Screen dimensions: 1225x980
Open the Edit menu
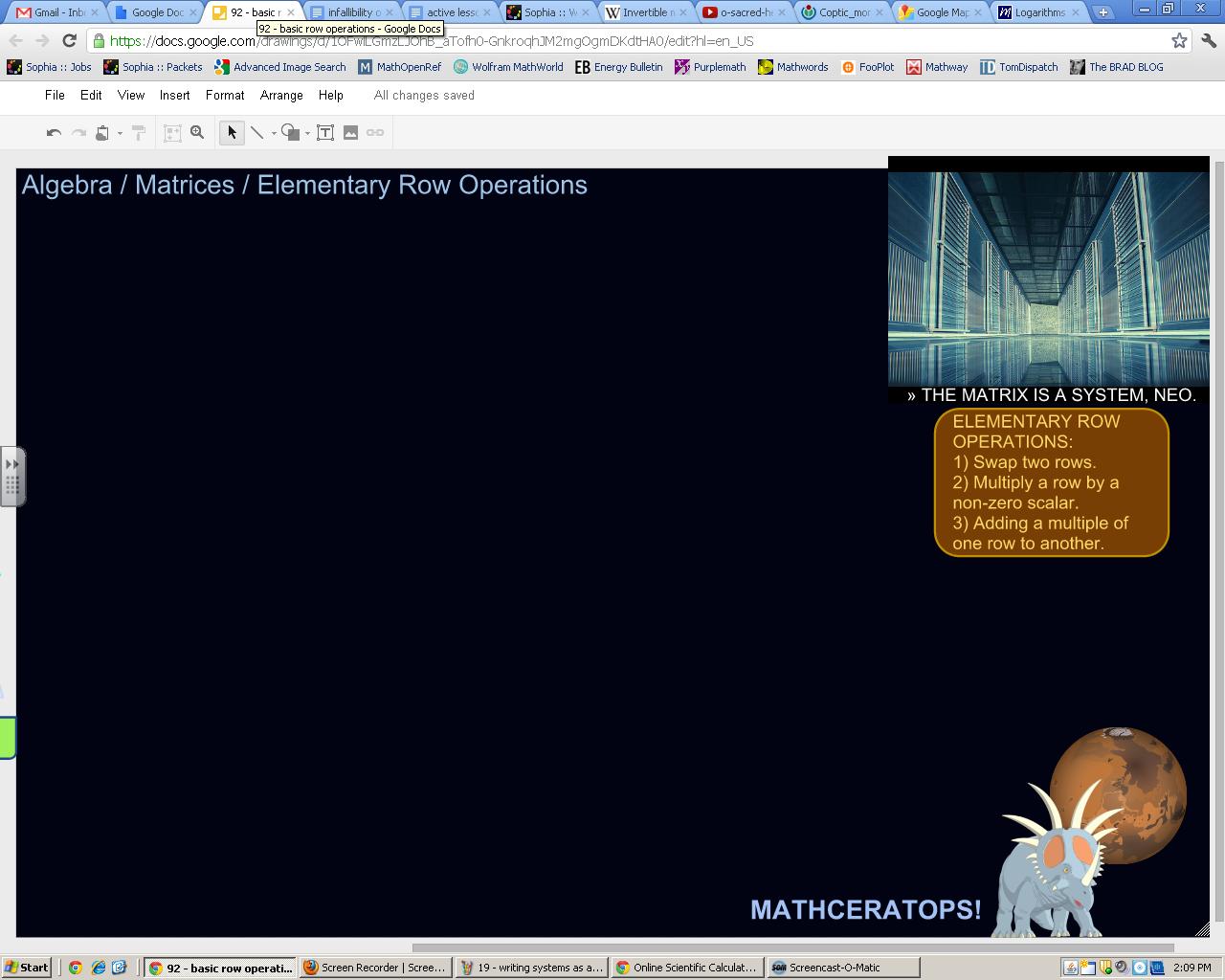[91, 96]
